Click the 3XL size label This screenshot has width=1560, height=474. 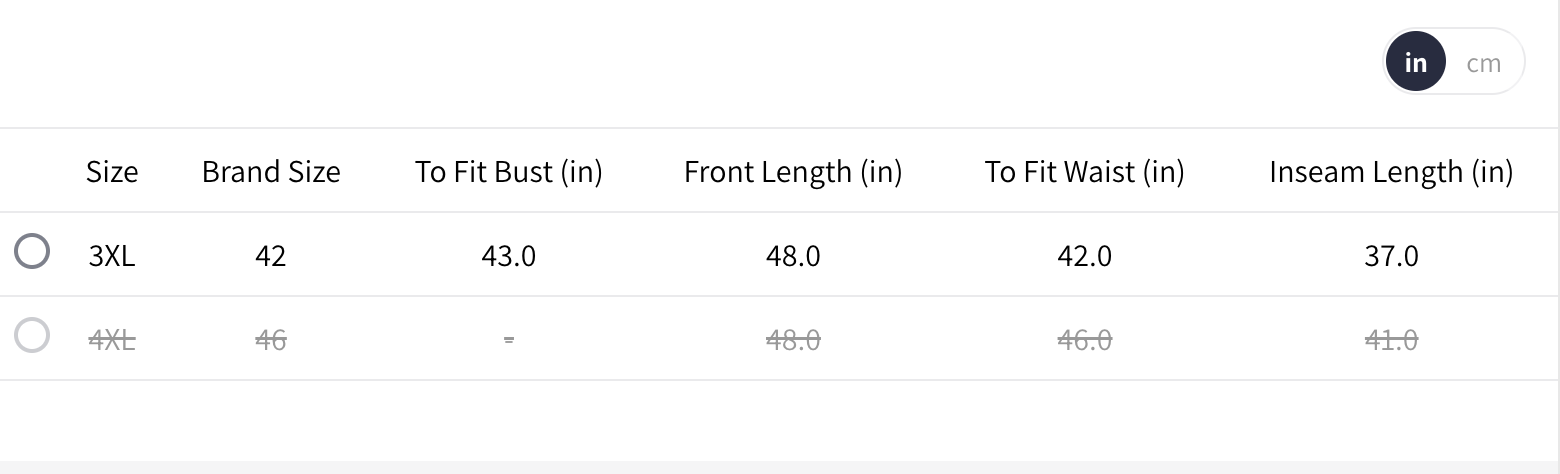pyautogui.click(x=112, y=256)
